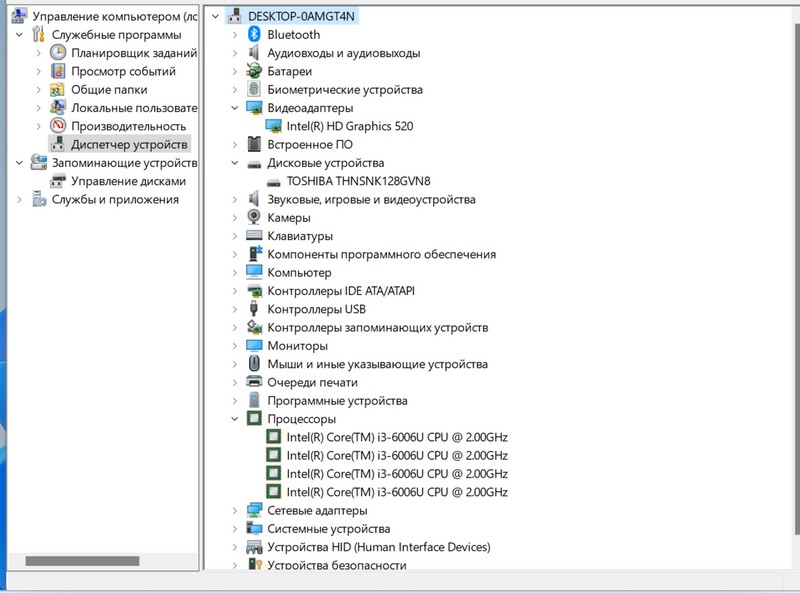Open Управление дисками in left pane
The height and width of the screenshot is (593, 800).
[x=128, y=181]
